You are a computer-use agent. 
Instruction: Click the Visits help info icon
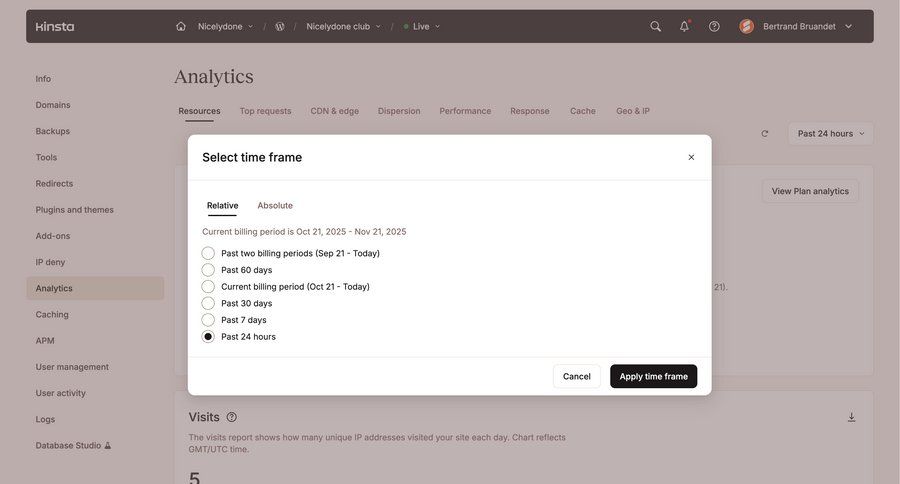click(231, 417)
